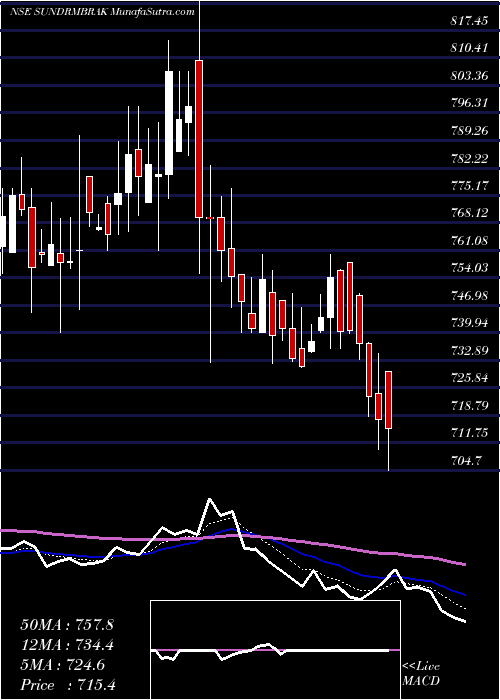Select the 711.75 price axis label
This screenshot has height=700, width=500.
(x=469, y=433)
